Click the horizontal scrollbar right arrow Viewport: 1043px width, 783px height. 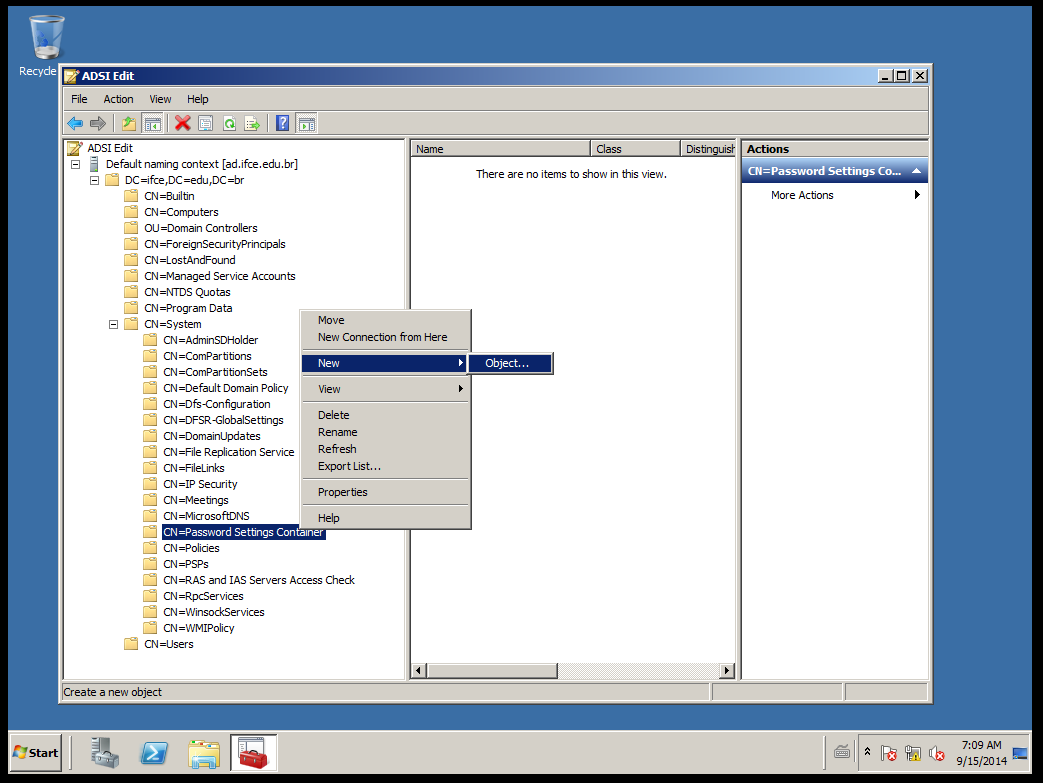(x=727, y=671)
